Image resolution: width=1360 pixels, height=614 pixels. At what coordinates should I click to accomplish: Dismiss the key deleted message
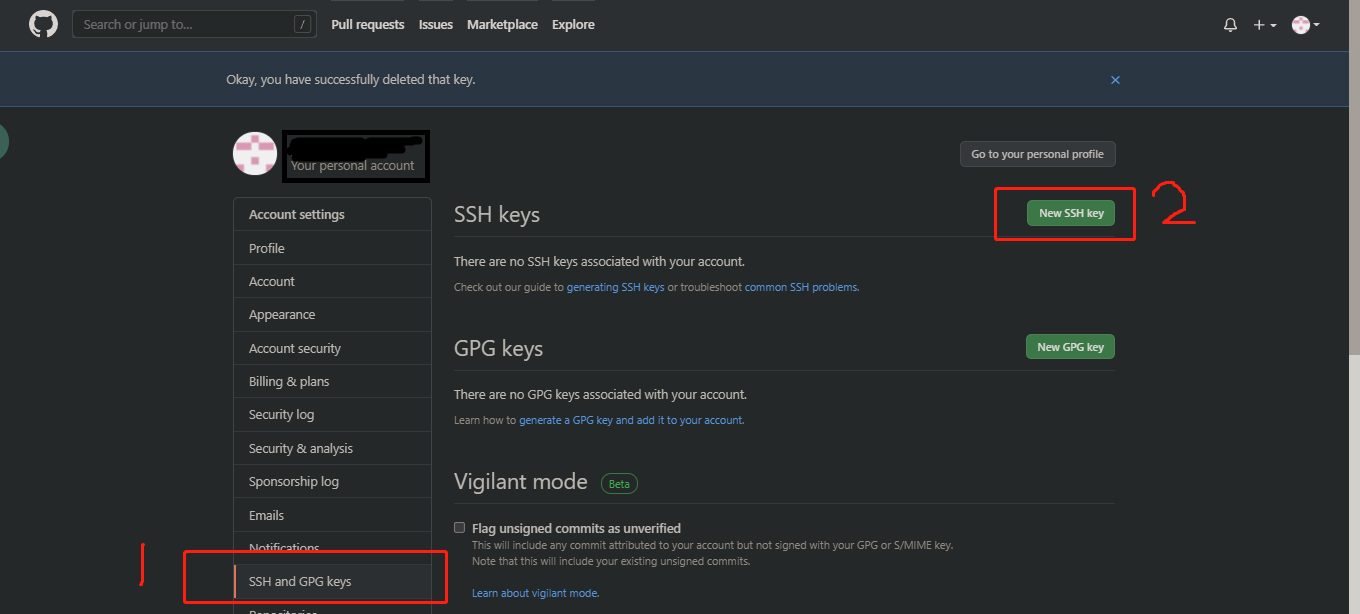coord(1115,80)
